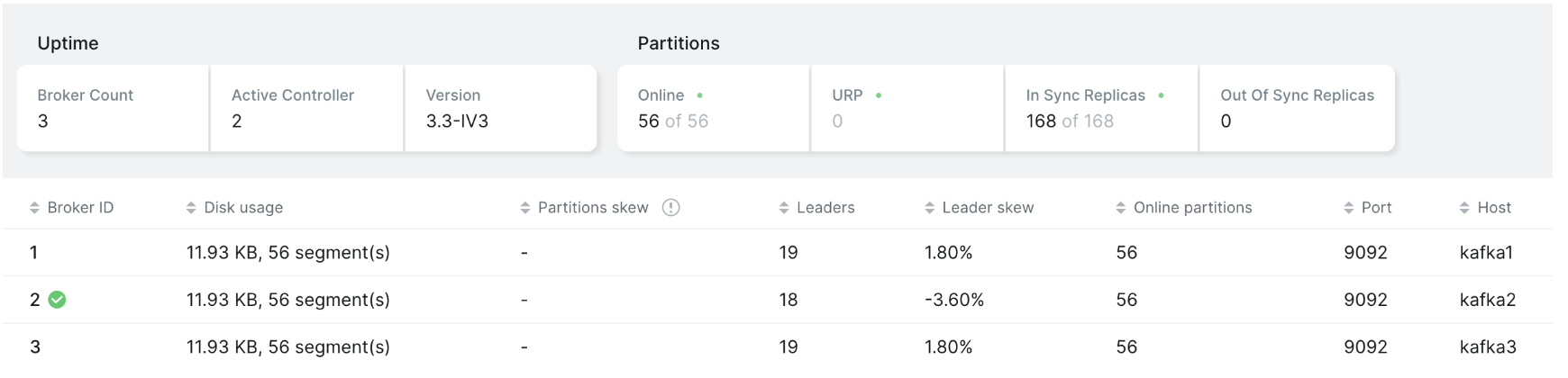Click the Version 3.3-IV3 card
Screen dimensions: 1568x378
point(500,108)
